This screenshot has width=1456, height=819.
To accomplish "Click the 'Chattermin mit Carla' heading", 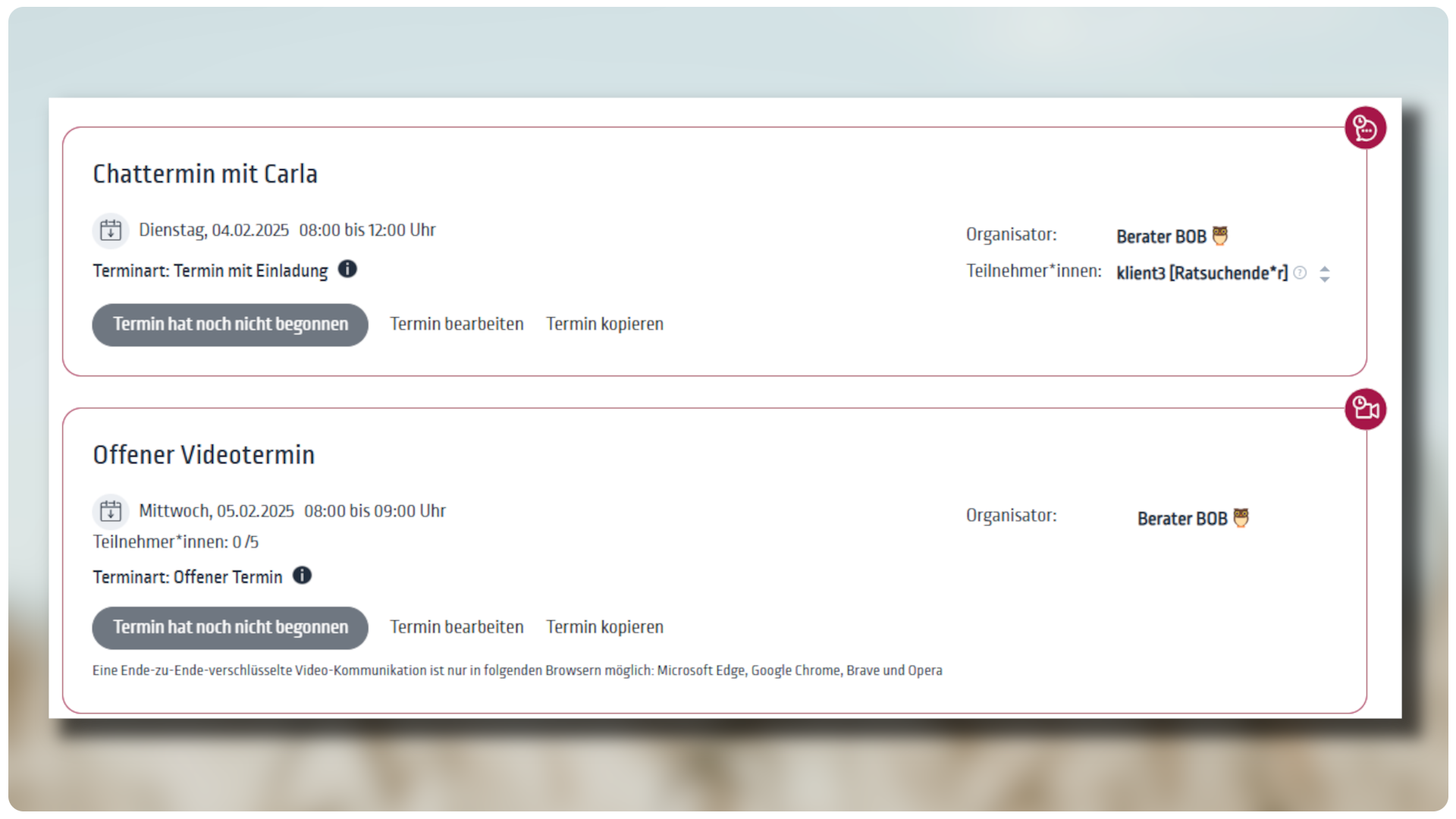I will 205,174.
